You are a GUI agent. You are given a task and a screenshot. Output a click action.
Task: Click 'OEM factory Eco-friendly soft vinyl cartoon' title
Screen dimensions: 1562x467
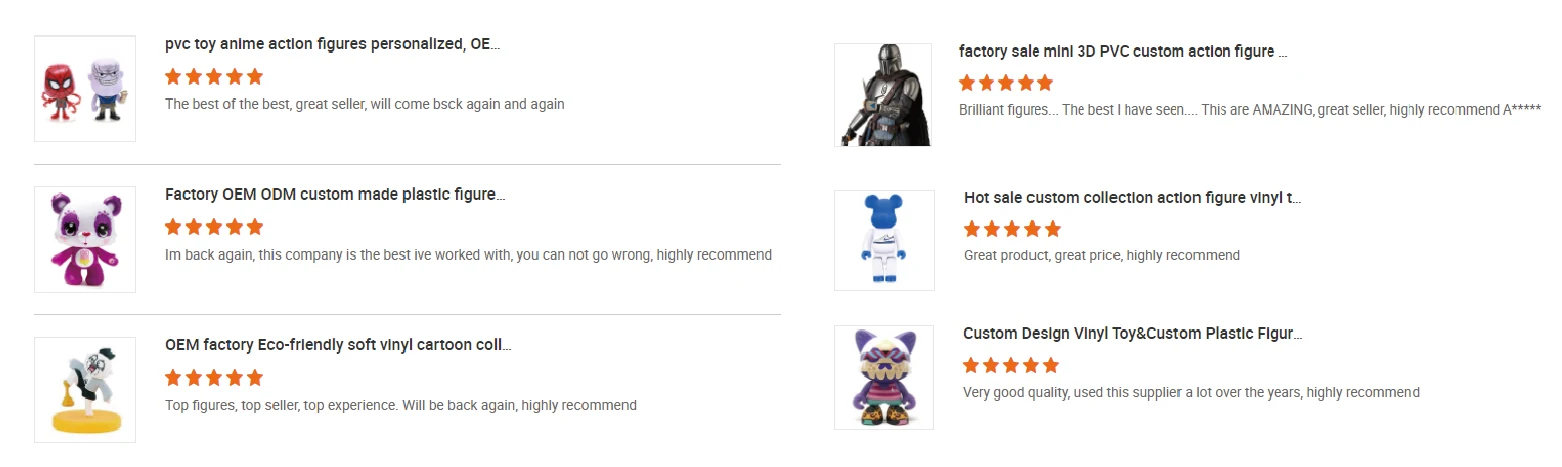[338, 345]
